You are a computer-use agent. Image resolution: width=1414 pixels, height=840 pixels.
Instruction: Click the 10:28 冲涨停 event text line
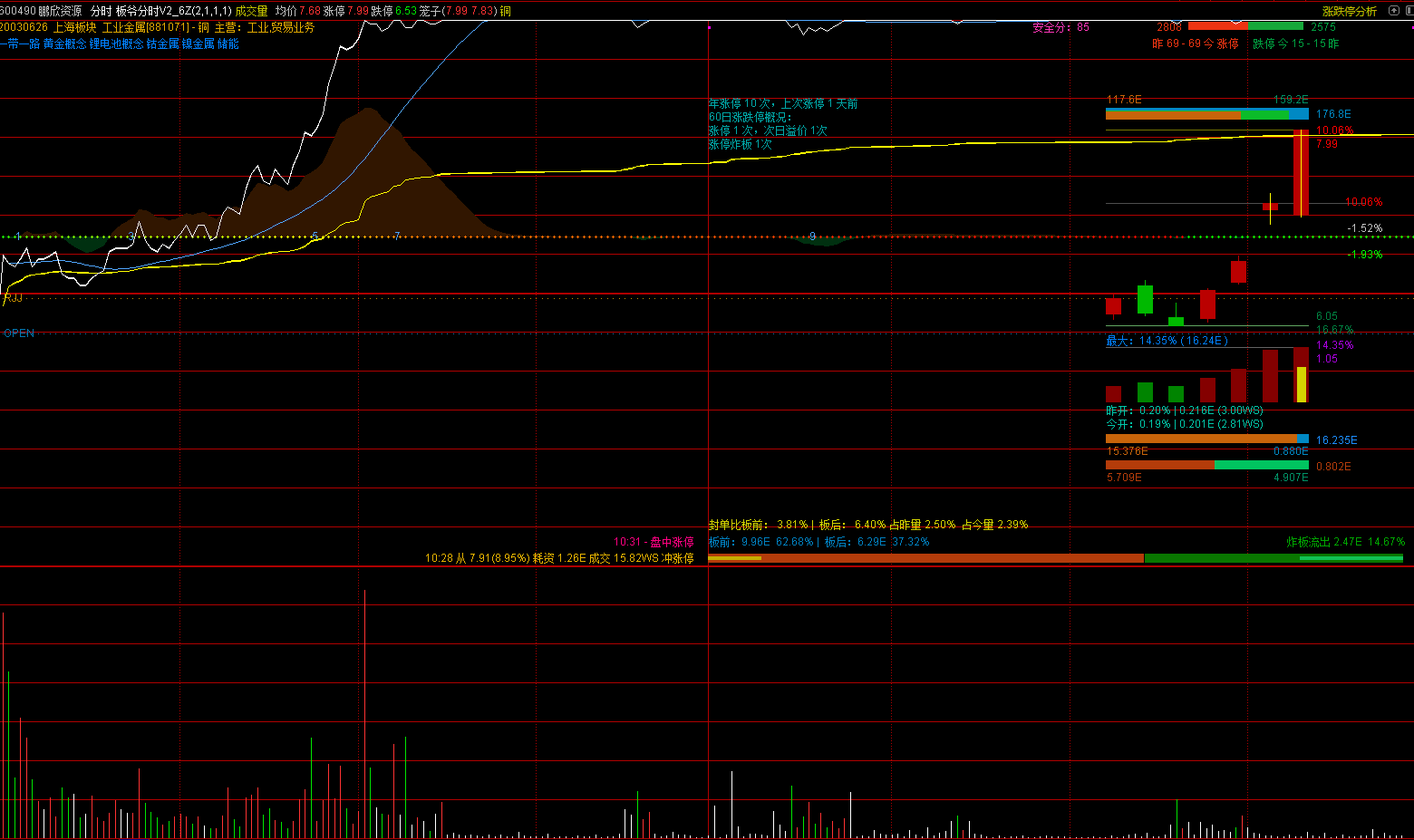[x=559, y=558]
